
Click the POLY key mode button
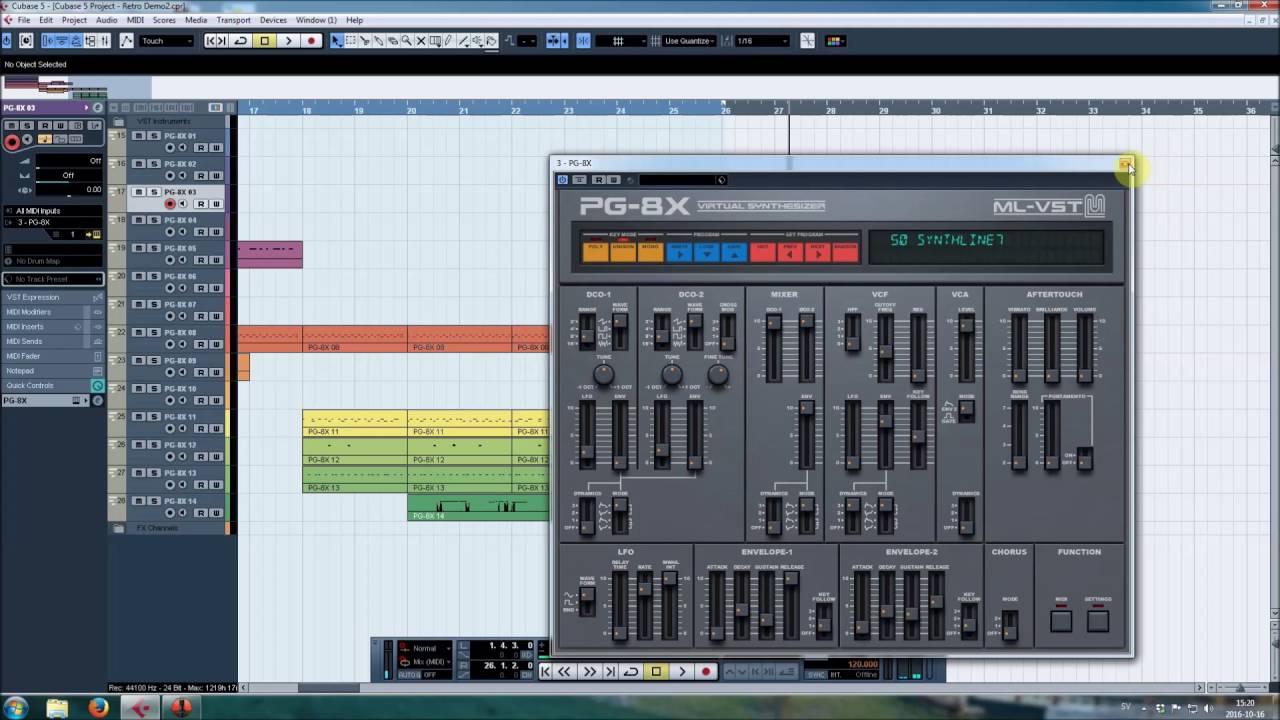click(595, 251)
